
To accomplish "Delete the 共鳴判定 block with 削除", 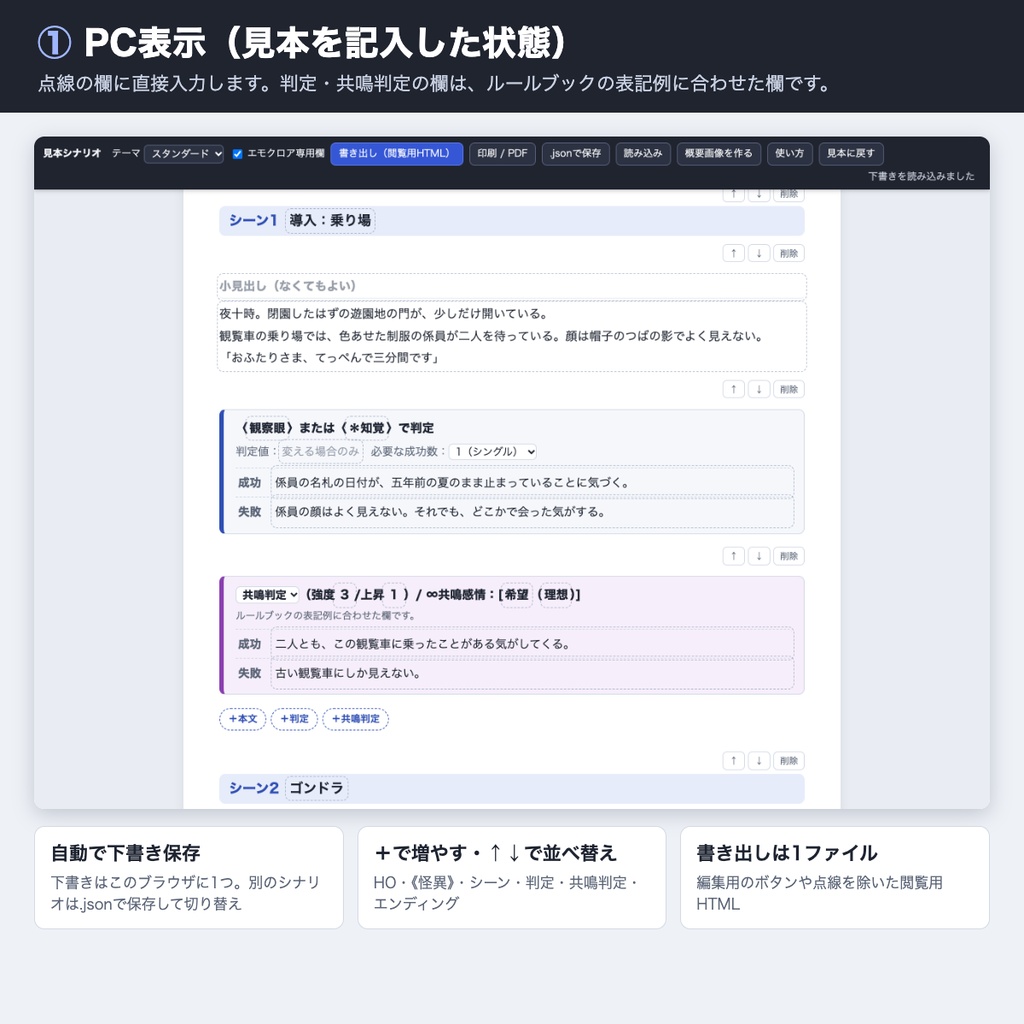I will [789, 556].
